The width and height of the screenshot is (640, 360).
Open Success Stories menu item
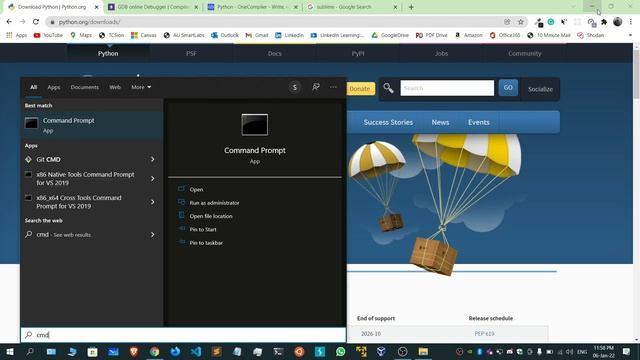(x=388, y=122)
